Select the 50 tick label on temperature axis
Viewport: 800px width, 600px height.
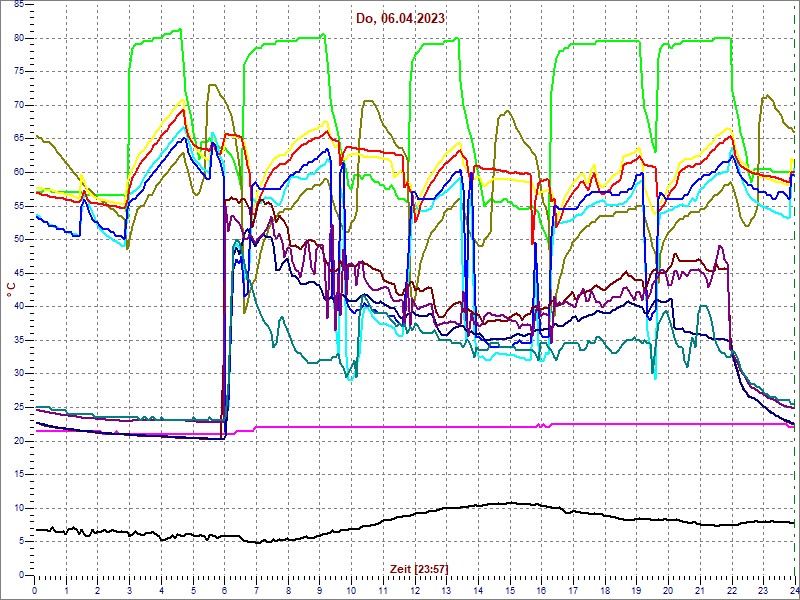pyautogui.click(x=18, y=240)
